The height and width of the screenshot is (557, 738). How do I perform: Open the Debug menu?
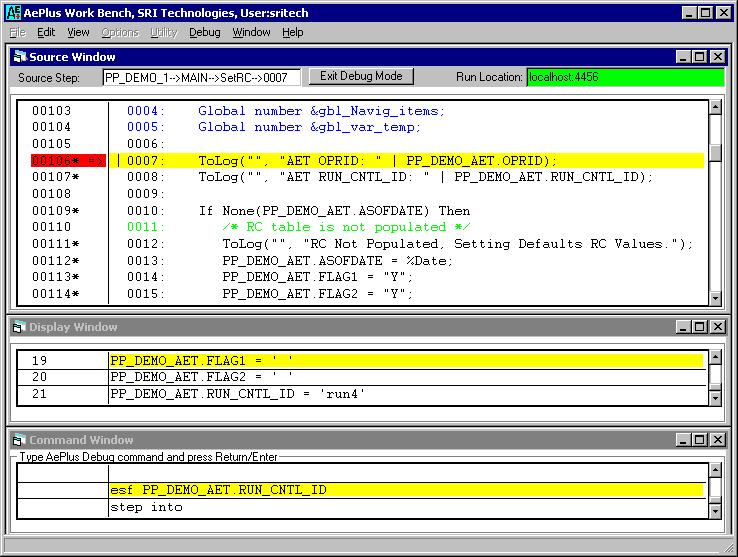click(204, 32)
